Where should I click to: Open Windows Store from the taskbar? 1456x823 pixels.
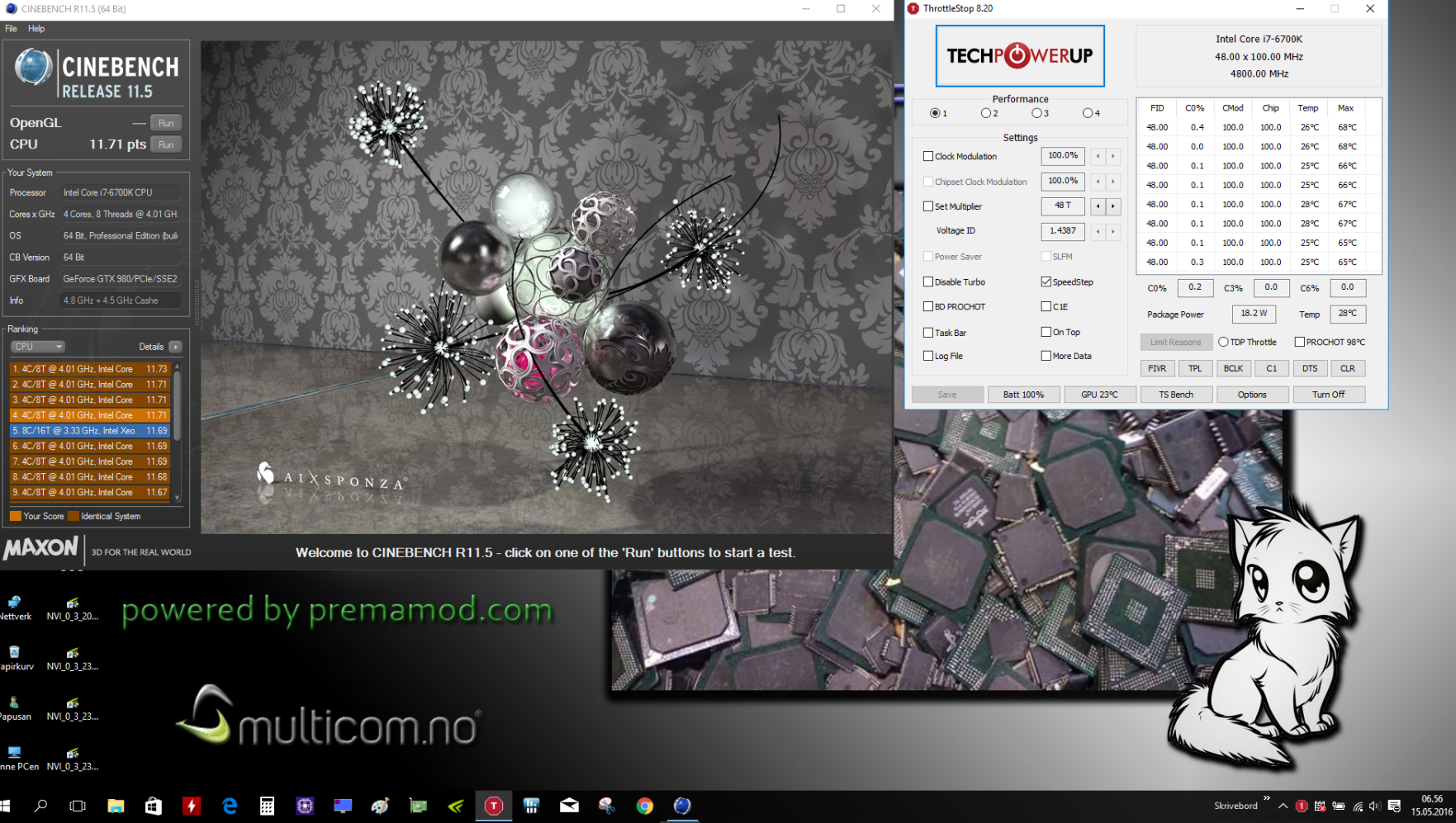pyautogui.click(x=154, y=806)
